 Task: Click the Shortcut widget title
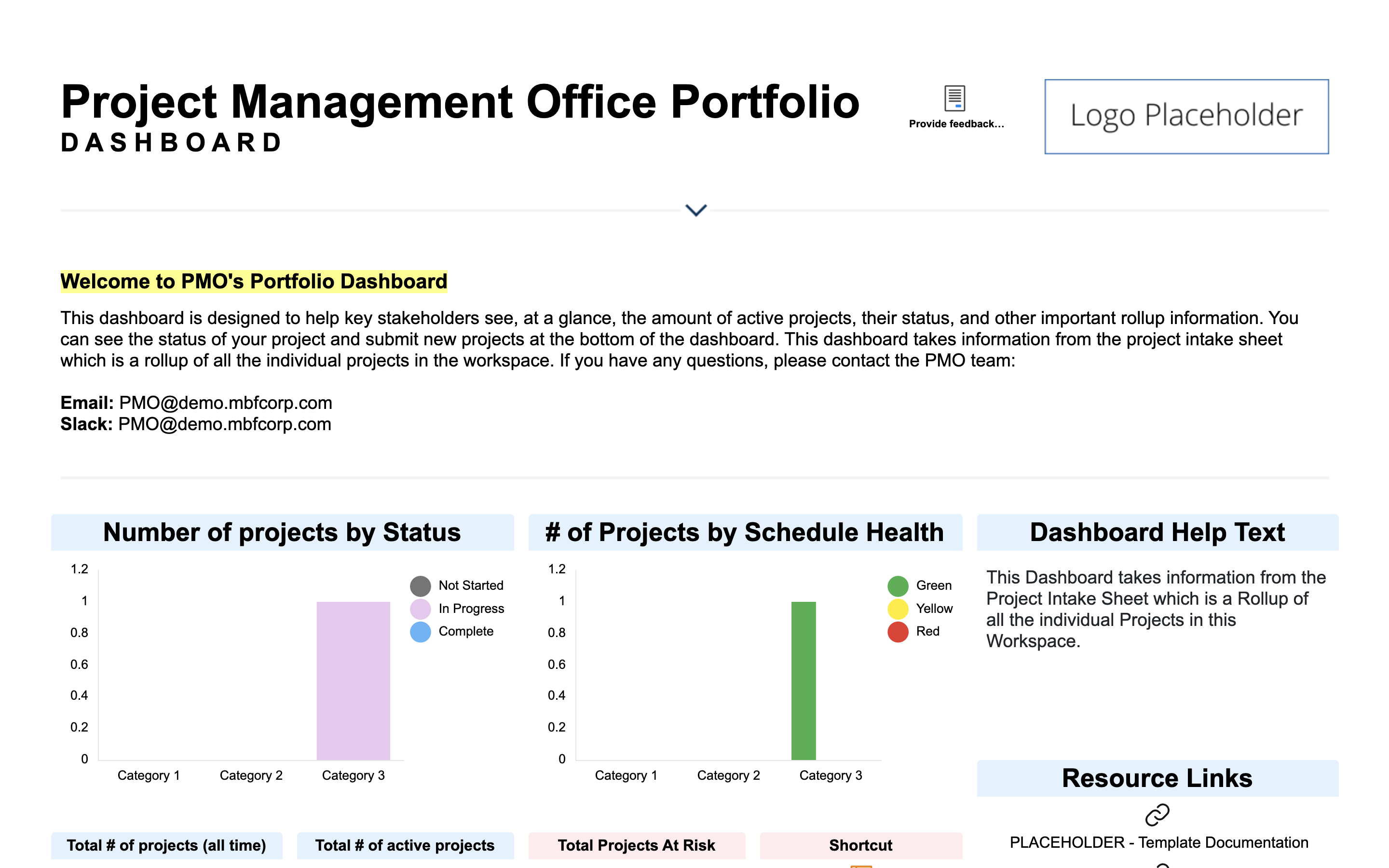coord(860,845)
